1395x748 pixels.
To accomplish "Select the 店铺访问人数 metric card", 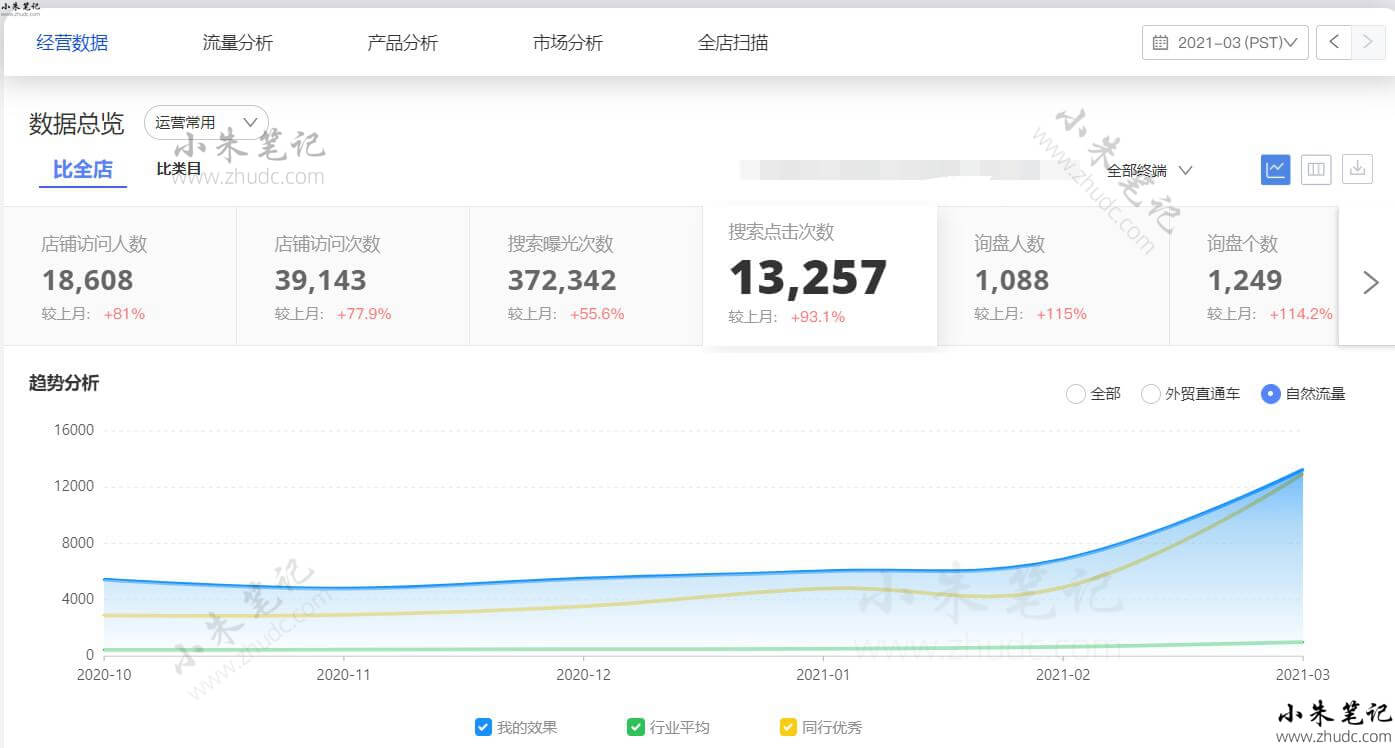I will [120, 276].
